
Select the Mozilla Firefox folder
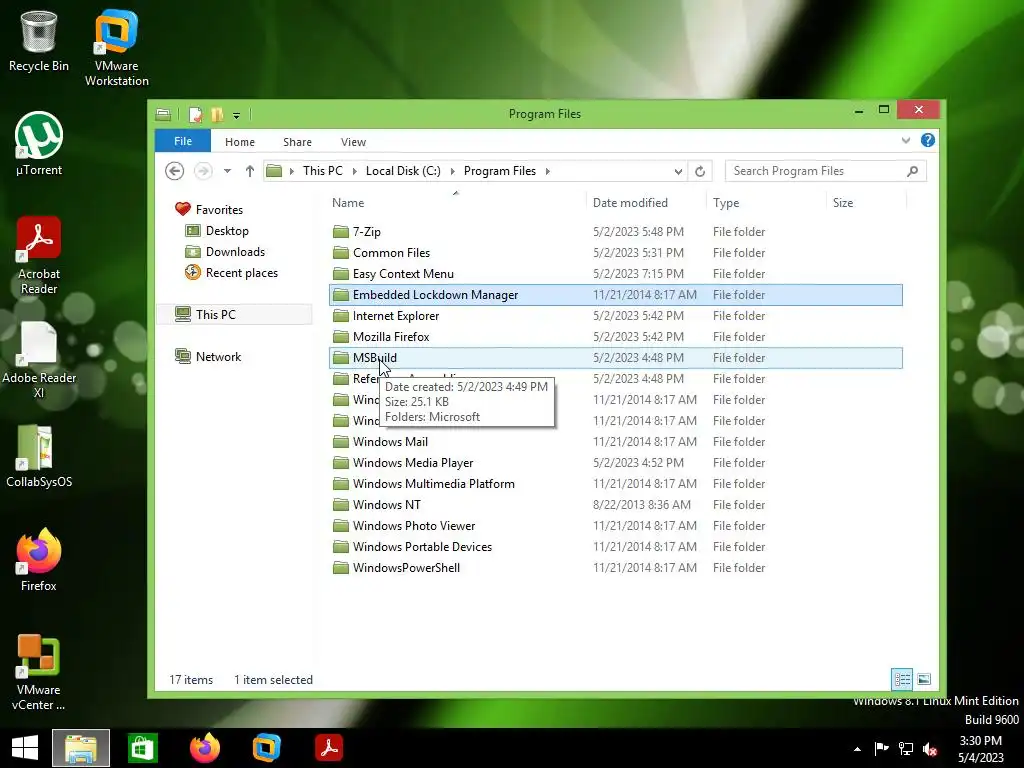coord(616,336)
